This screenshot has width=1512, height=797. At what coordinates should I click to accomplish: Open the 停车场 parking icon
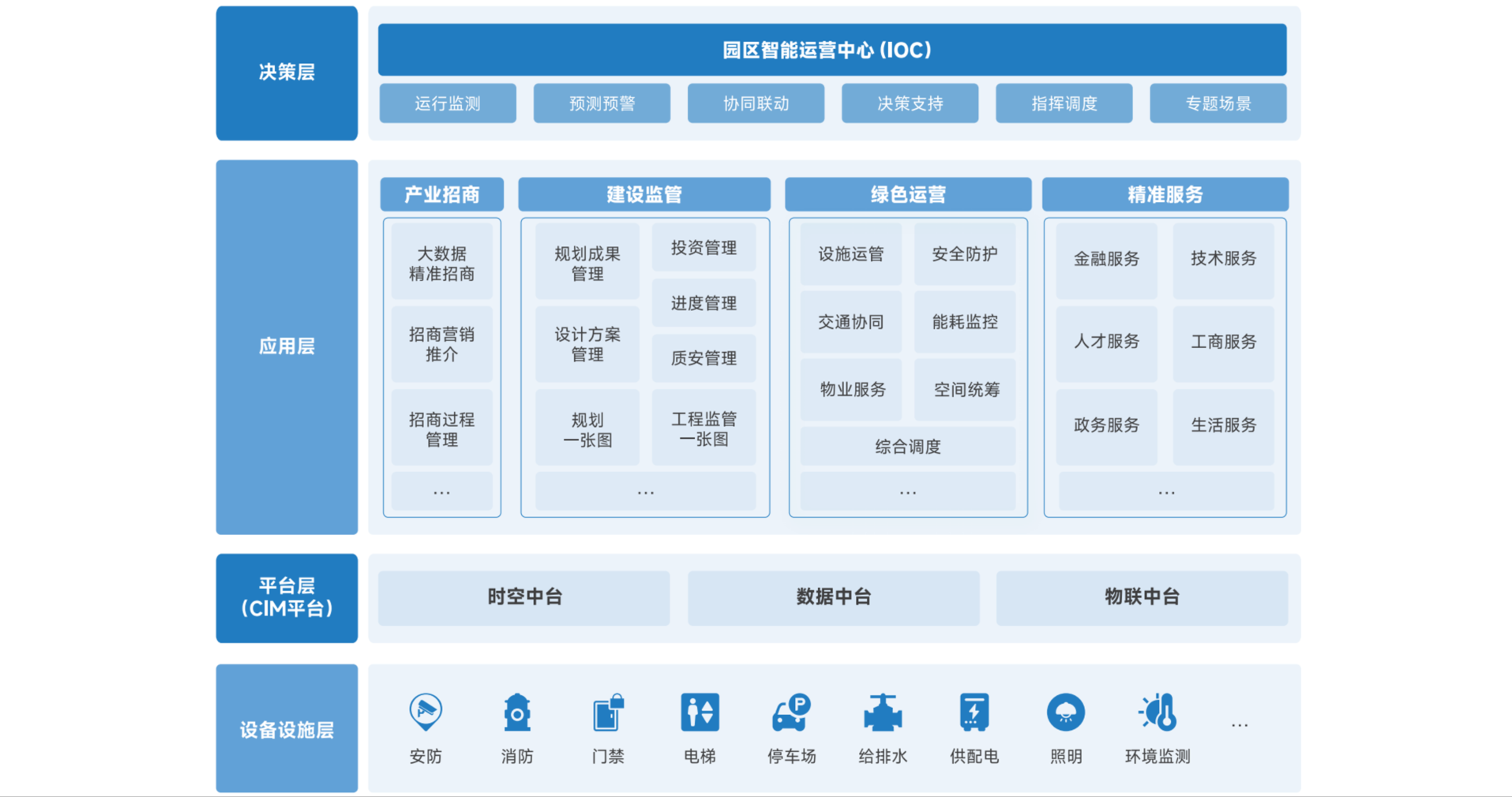coord(791,713)
